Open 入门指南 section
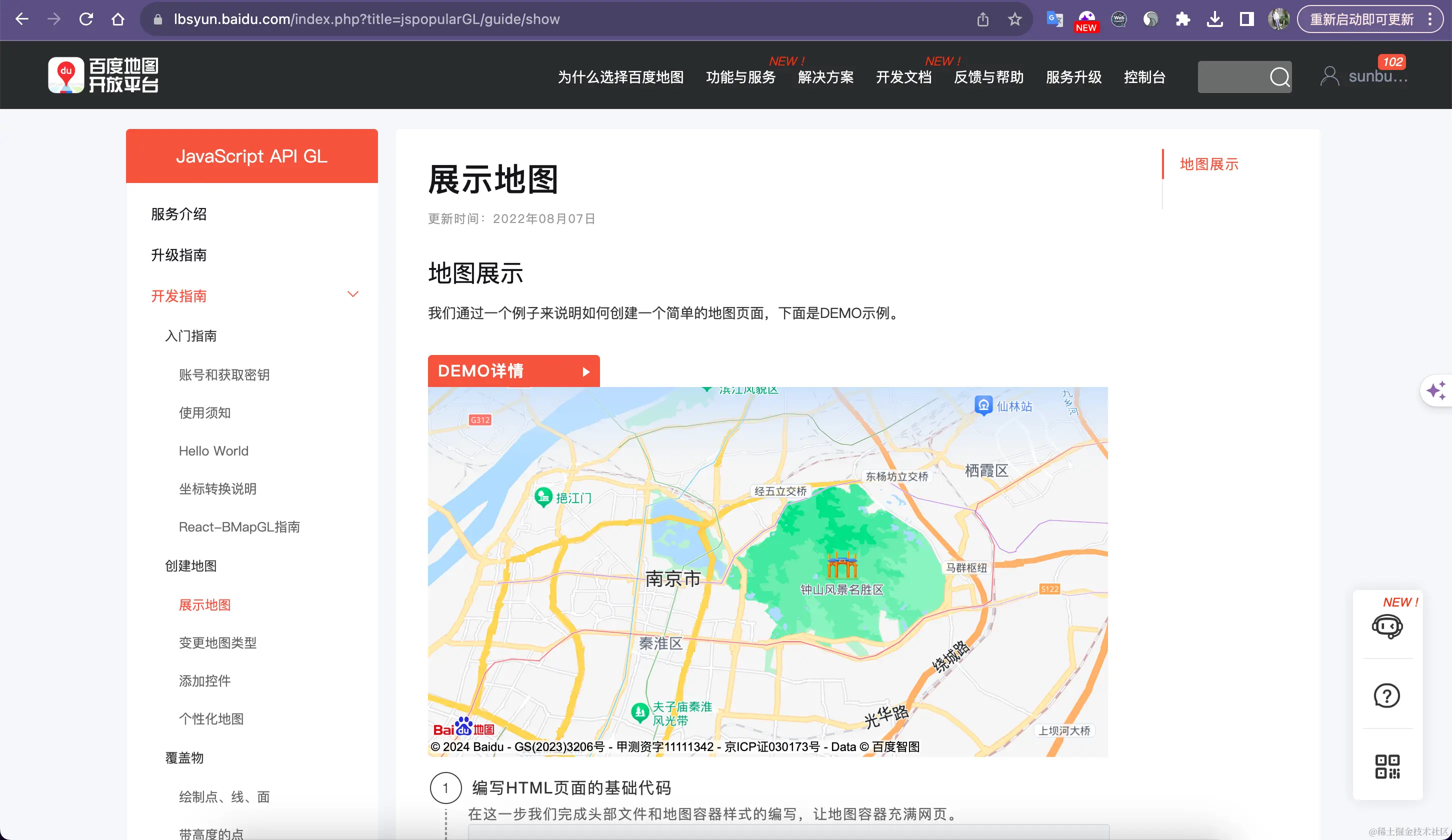The image size is (1452, 840). coord(190,336)
